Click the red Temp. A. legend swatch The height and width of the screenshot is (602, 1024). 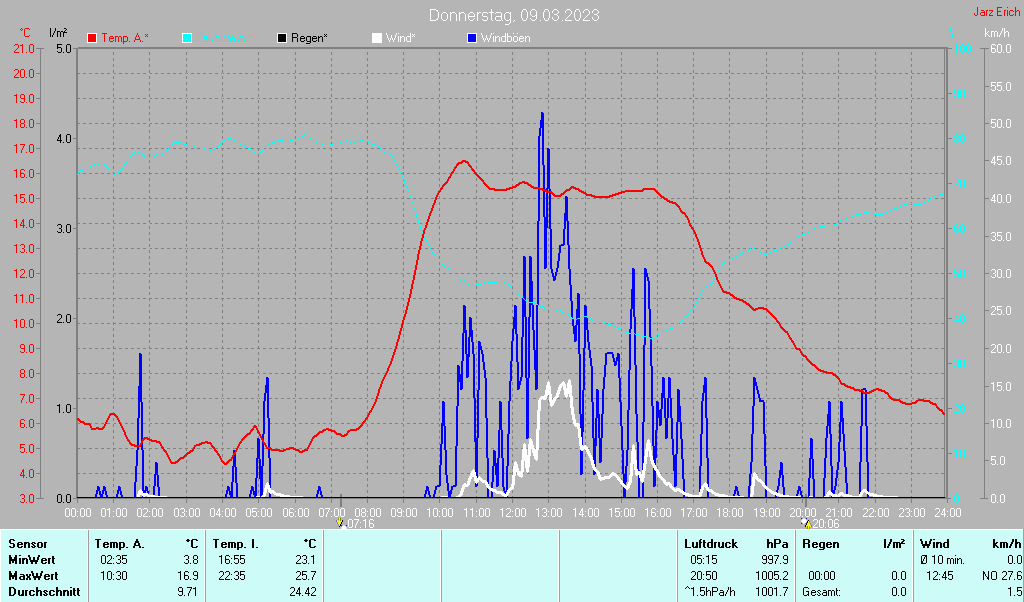click(92, 39)
